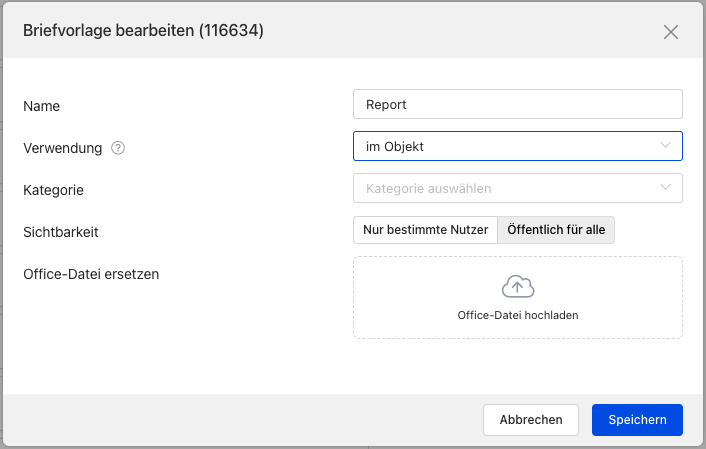Screen dimensions: 706x449
Task: Click the Name field label
Action: (x=41, y=106)
